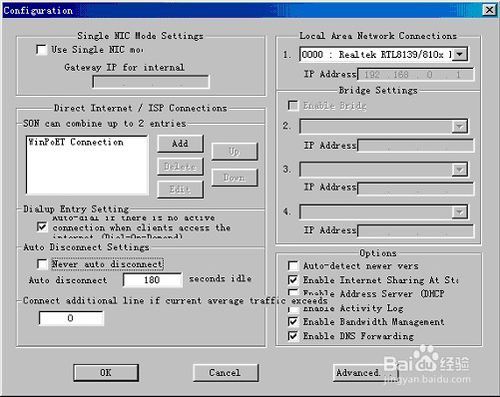500x397 pixels.
Task: Open the fourth network adapter dropdown
Action: tap(459, 212)
